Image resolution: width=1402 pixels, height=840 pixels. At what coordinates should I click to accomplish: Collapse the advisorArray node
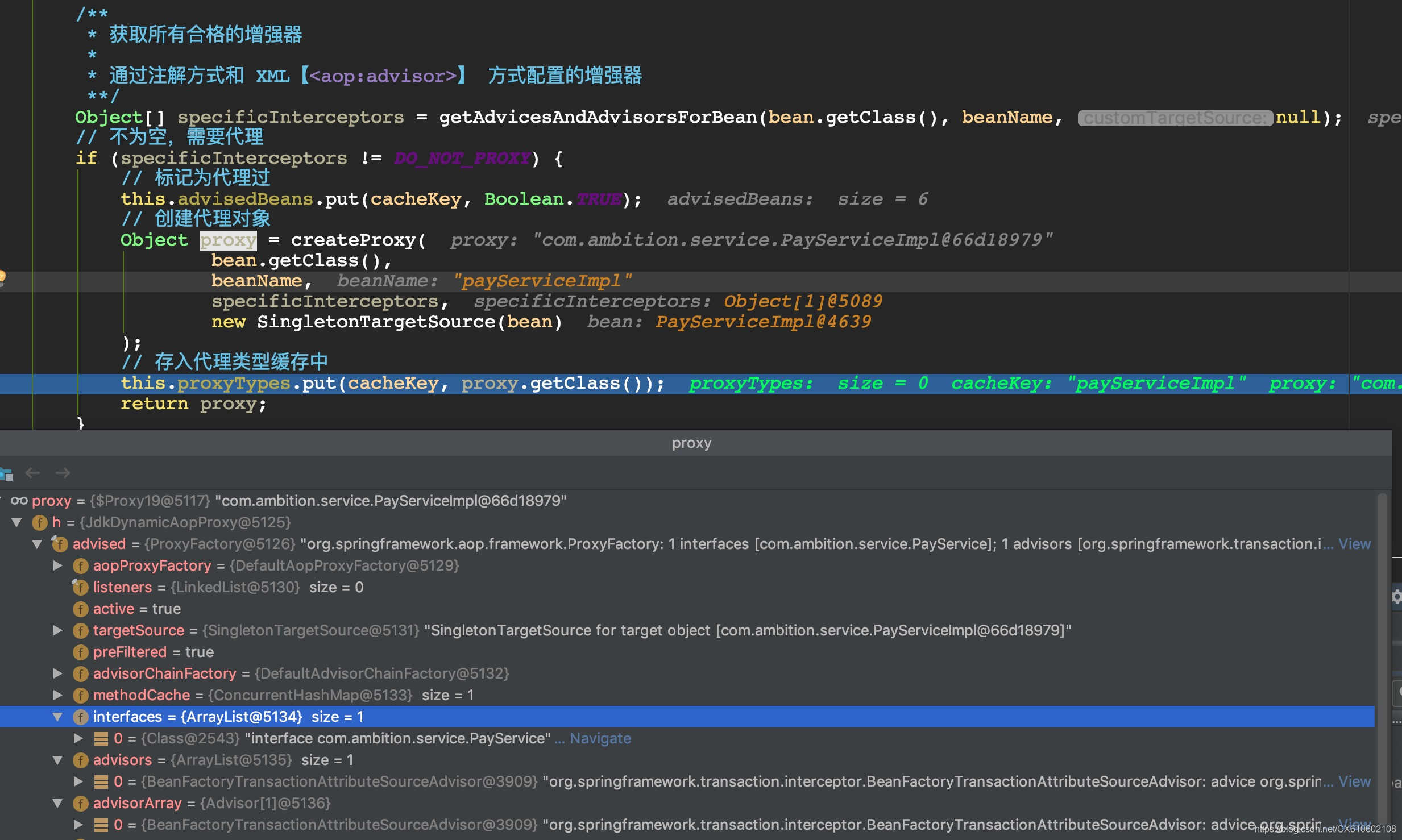pos(57,803)
